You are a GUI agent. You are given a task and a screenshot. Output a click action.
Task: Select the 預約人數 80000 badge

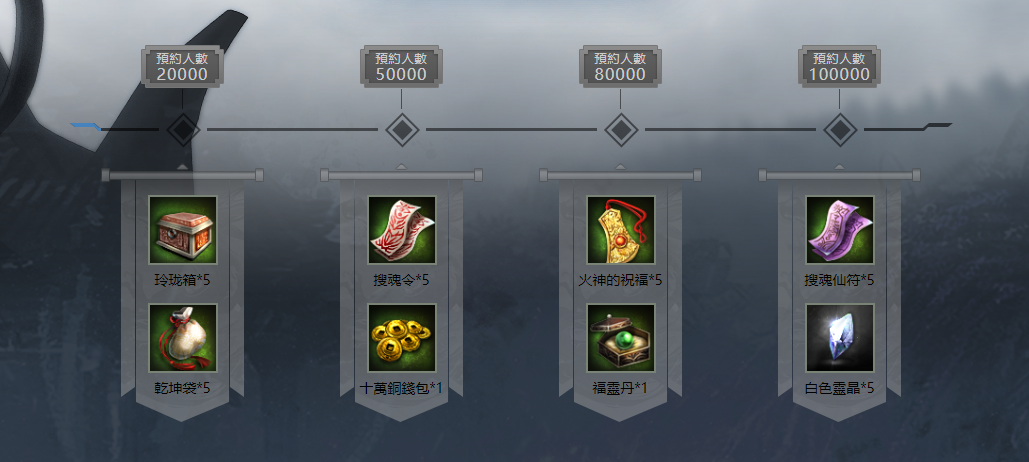click(620, 66)
